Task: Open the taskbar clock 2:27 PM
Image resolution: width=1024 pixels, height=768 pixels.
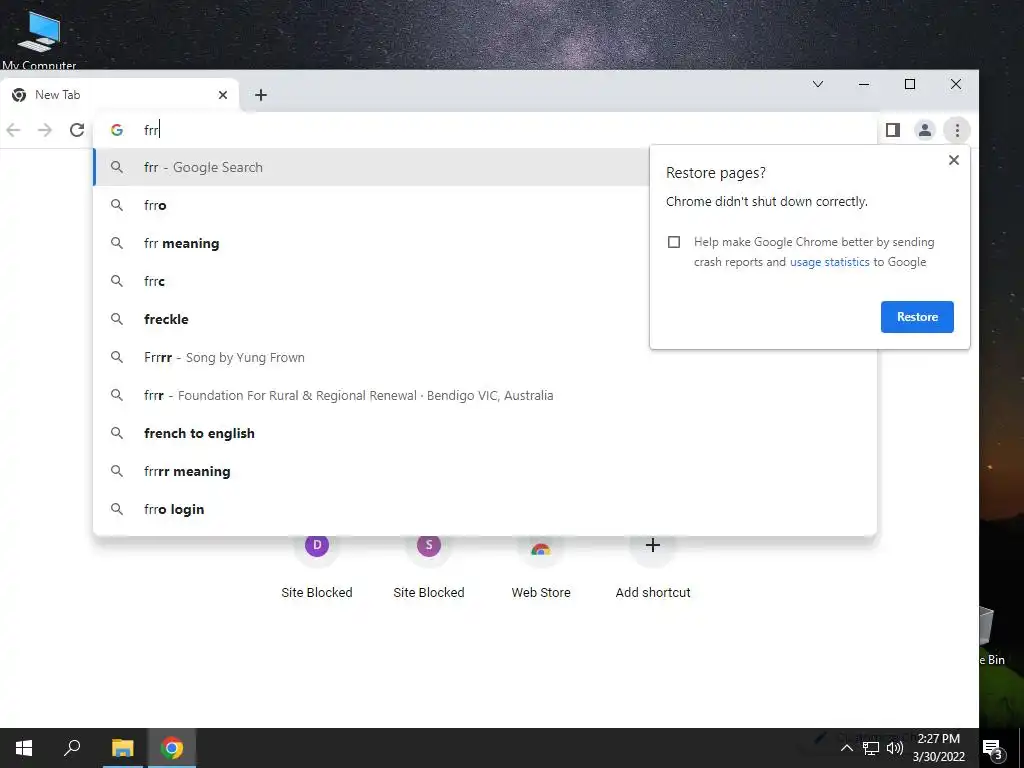Action: (938, 748)
